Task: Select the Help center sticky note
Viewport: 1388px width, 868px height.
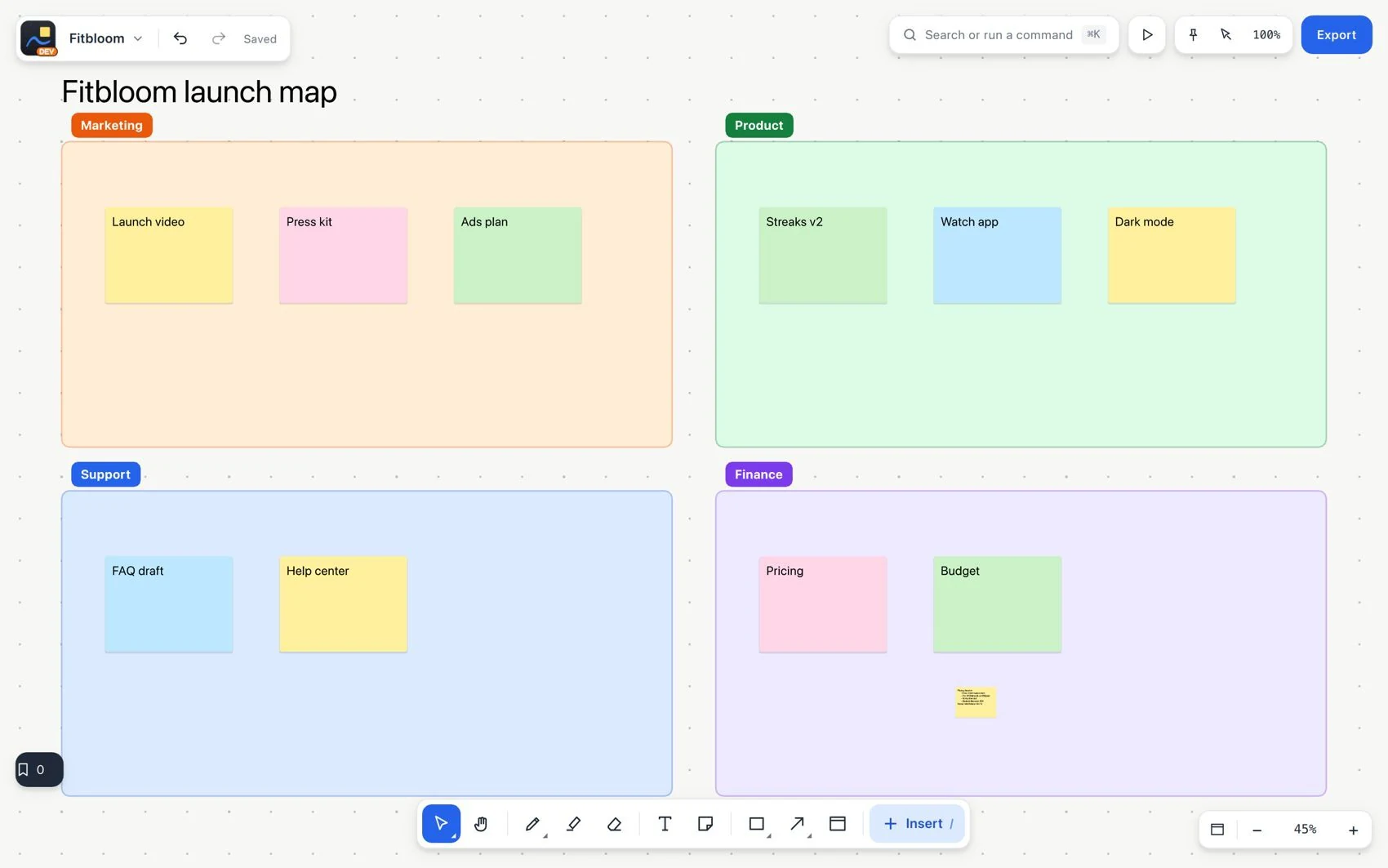Action: click(343, 604)
